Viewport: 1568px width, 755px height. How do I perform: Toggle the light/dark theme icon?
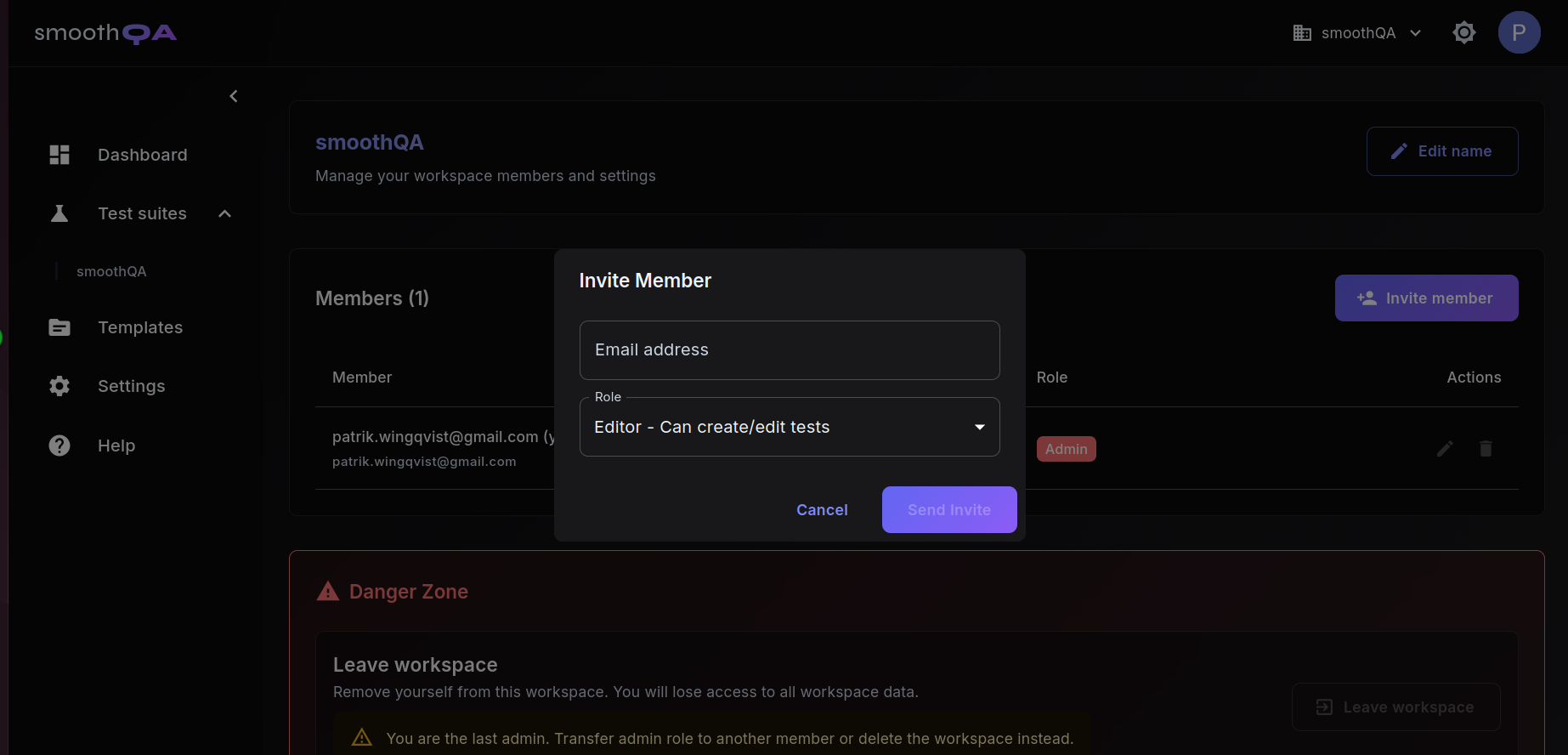[x=1464, y=32]
